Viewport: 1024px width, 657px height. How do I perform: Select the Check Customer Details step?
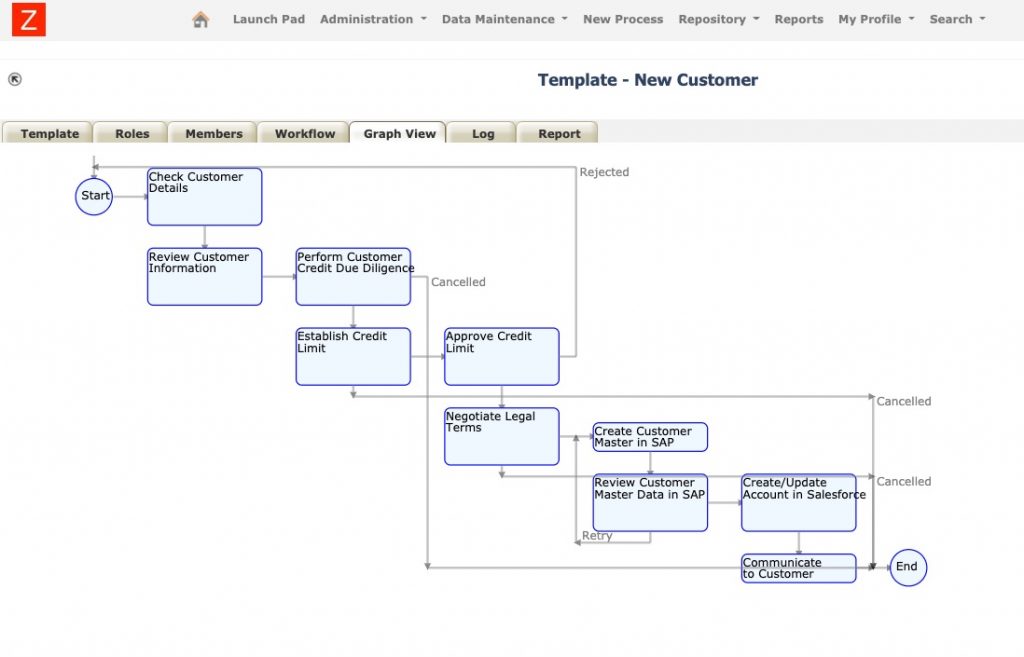[x=204, y=197]
